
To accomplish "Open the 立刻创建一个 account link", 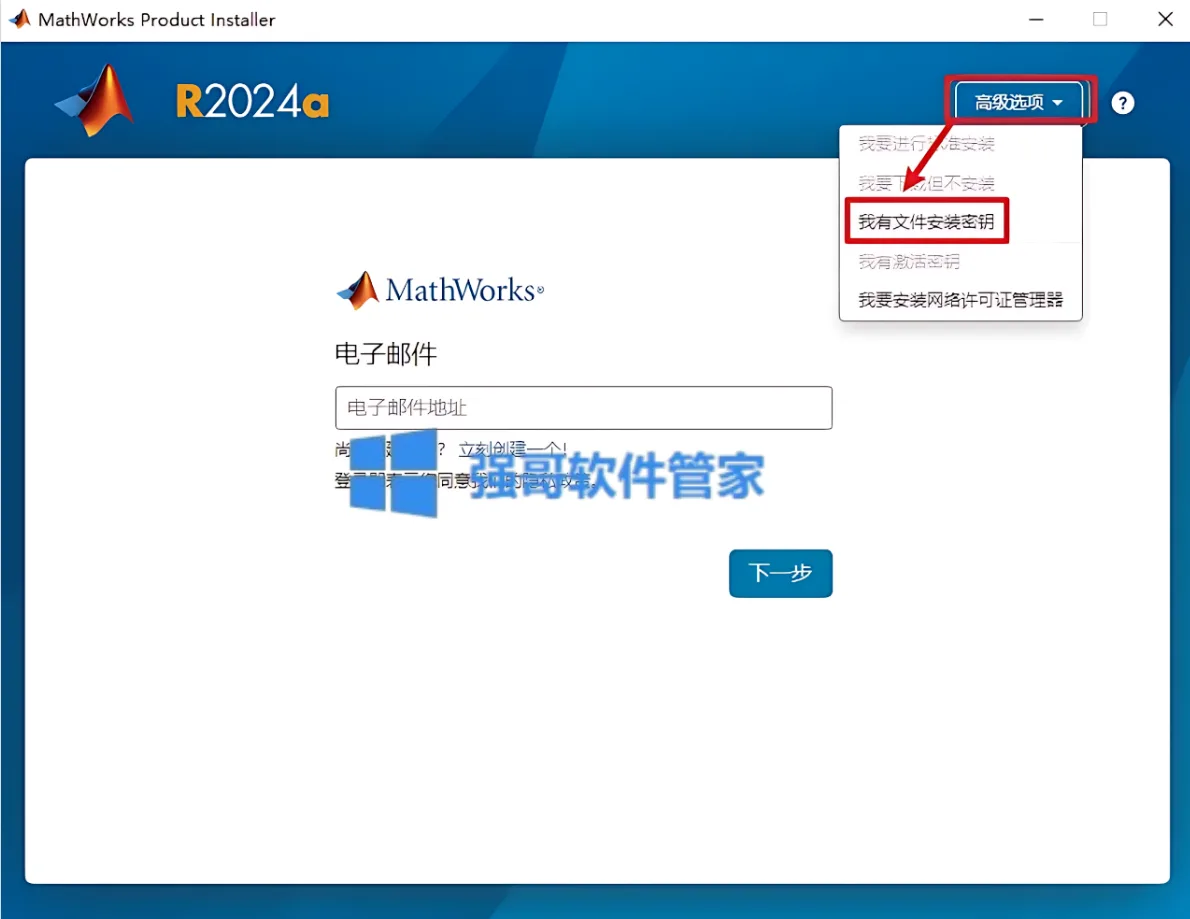I will click(x=512, y=449).
